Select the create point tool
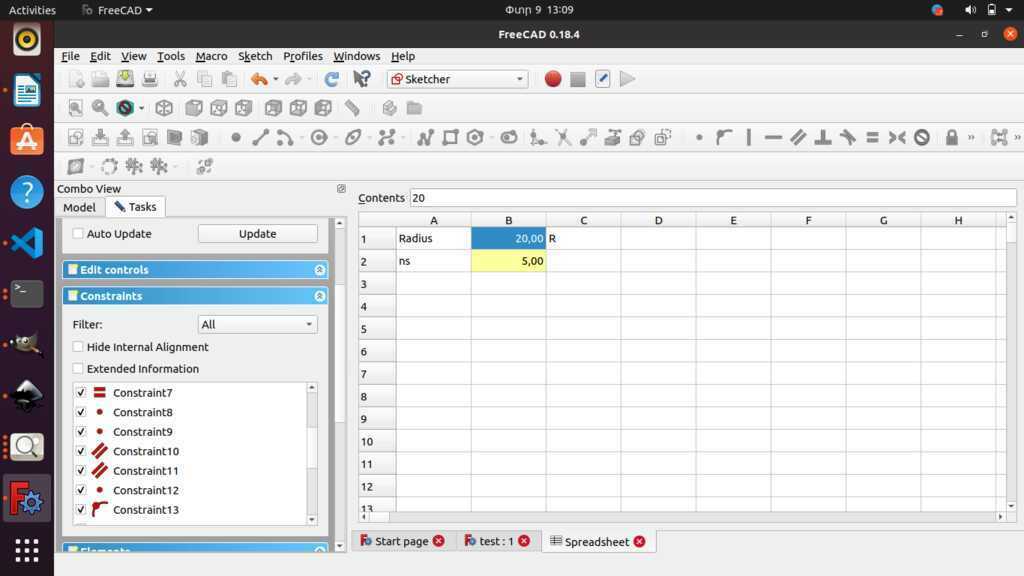This screenshot has width=1024, height=576. coord(236,137)
